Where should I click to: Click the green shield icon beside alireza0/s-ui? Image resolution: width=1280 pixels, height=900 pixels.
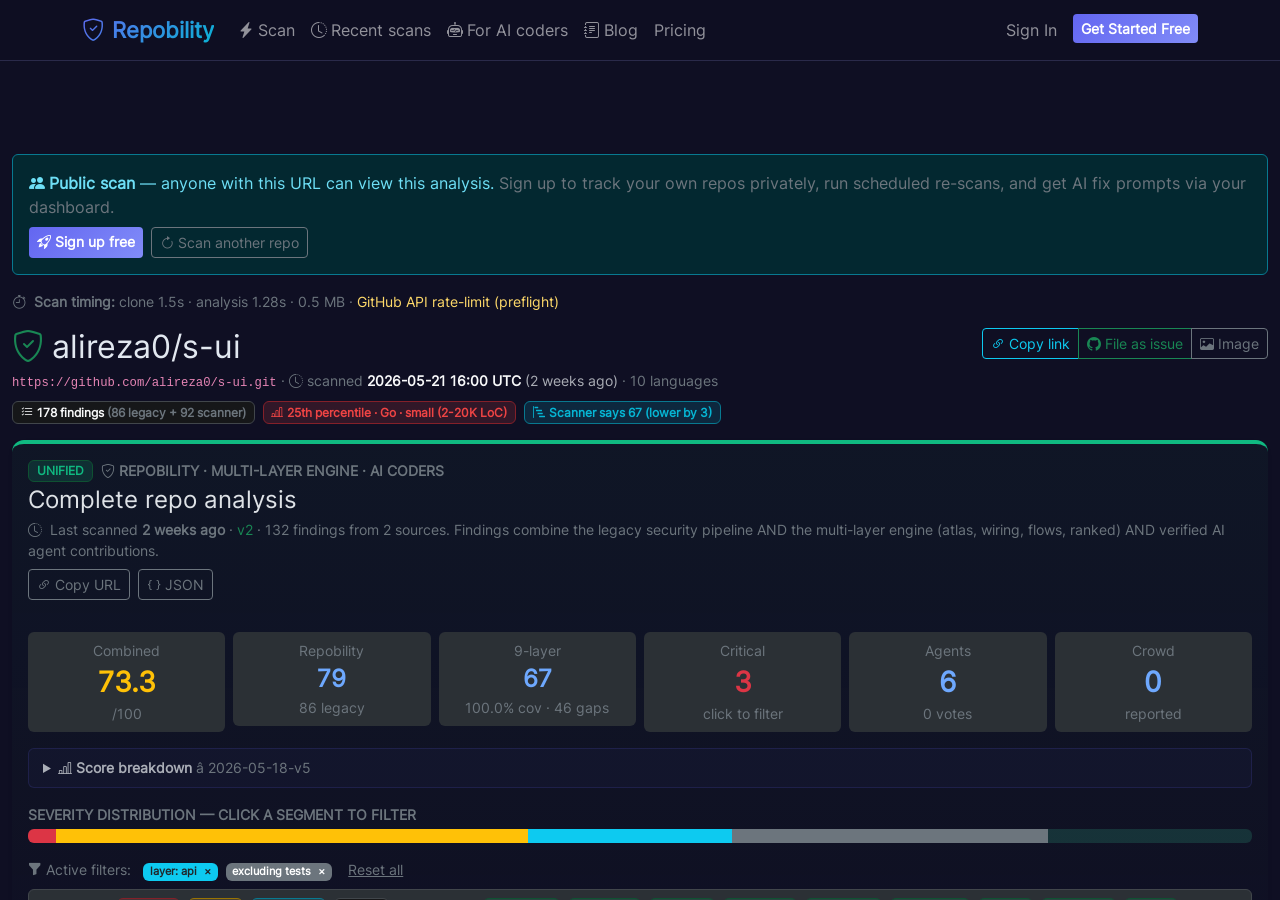click(x=28, y=346)
